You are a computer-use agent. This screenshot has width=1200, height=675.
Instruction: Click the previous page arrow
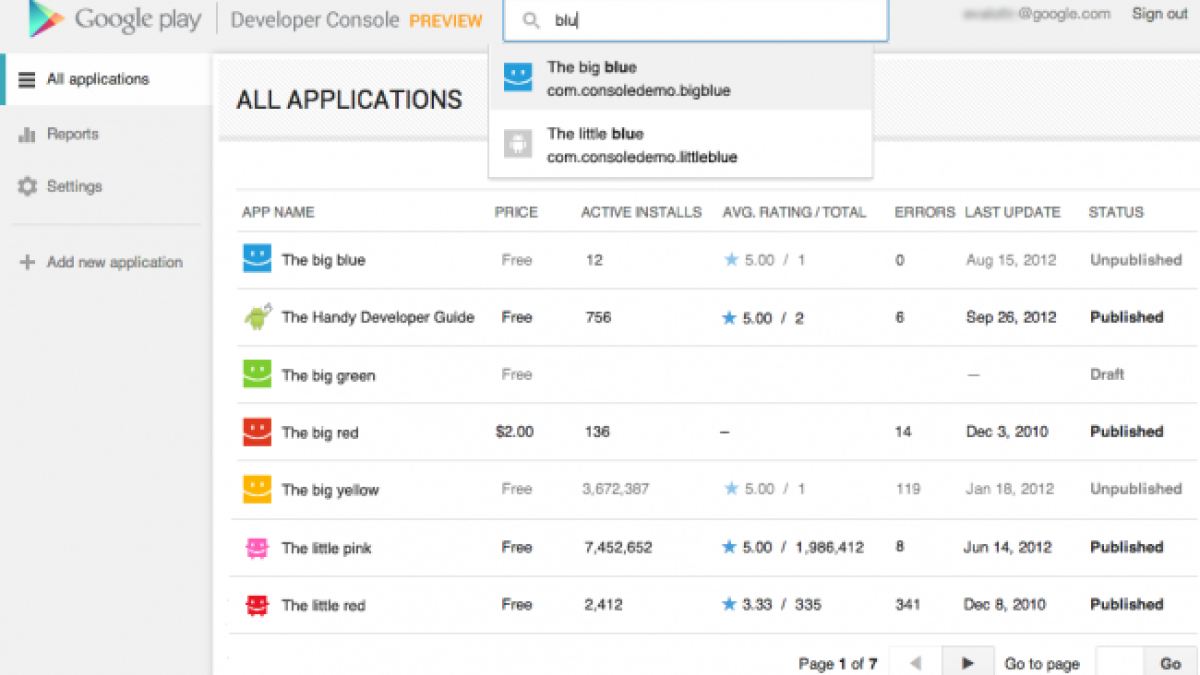[x=914, y=662]
